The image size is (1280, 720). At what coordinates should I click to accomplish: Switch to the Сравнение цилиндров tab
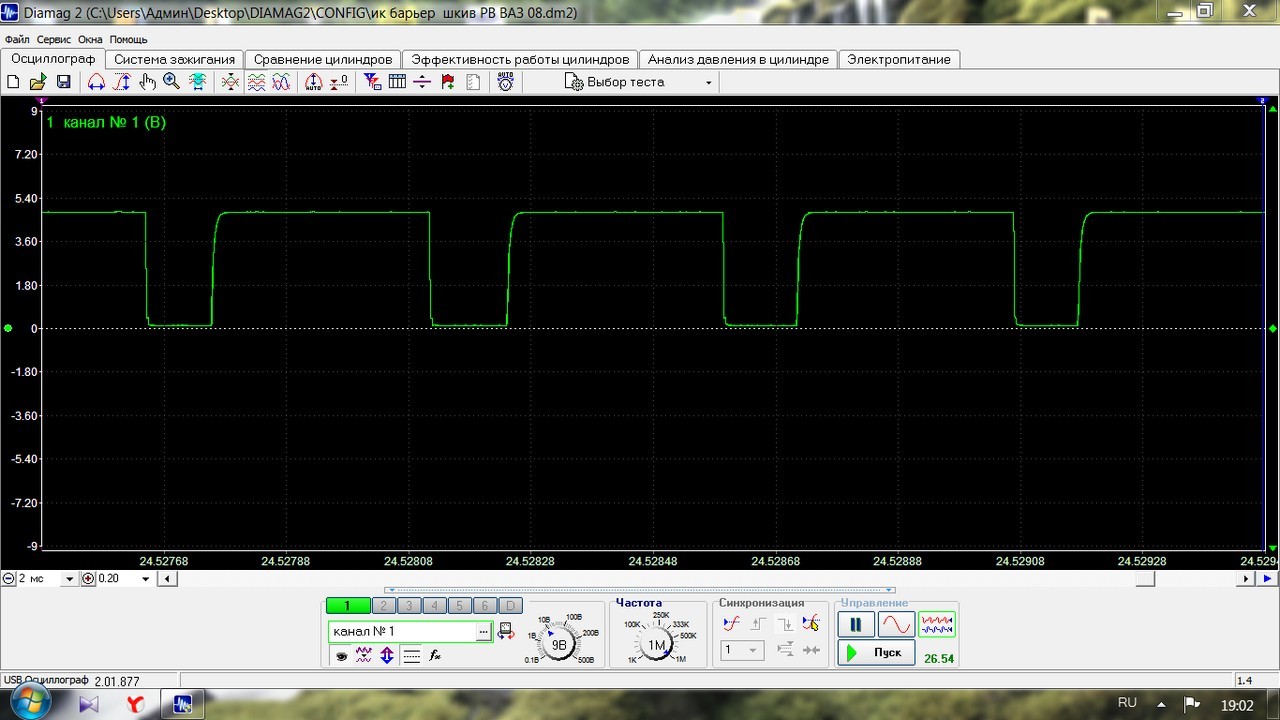click(323, 59)
